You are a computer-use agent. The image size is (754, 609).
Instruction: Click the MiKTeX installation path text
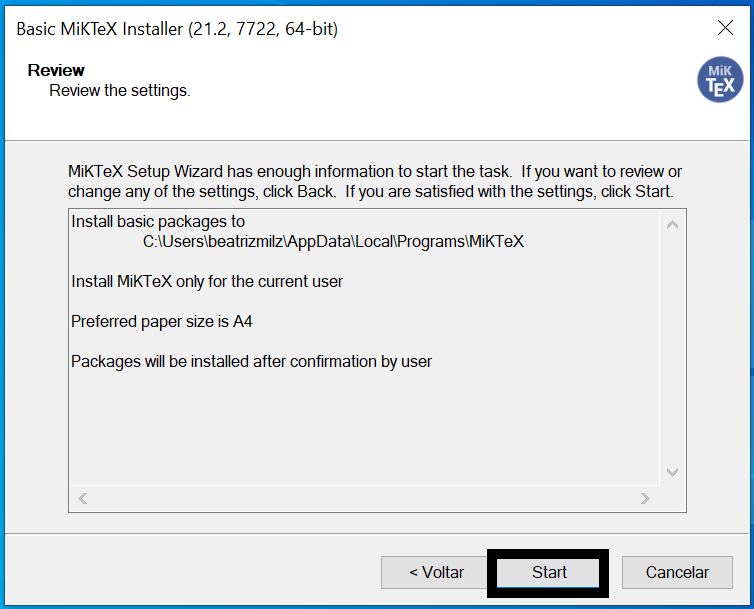click(333, 241)
